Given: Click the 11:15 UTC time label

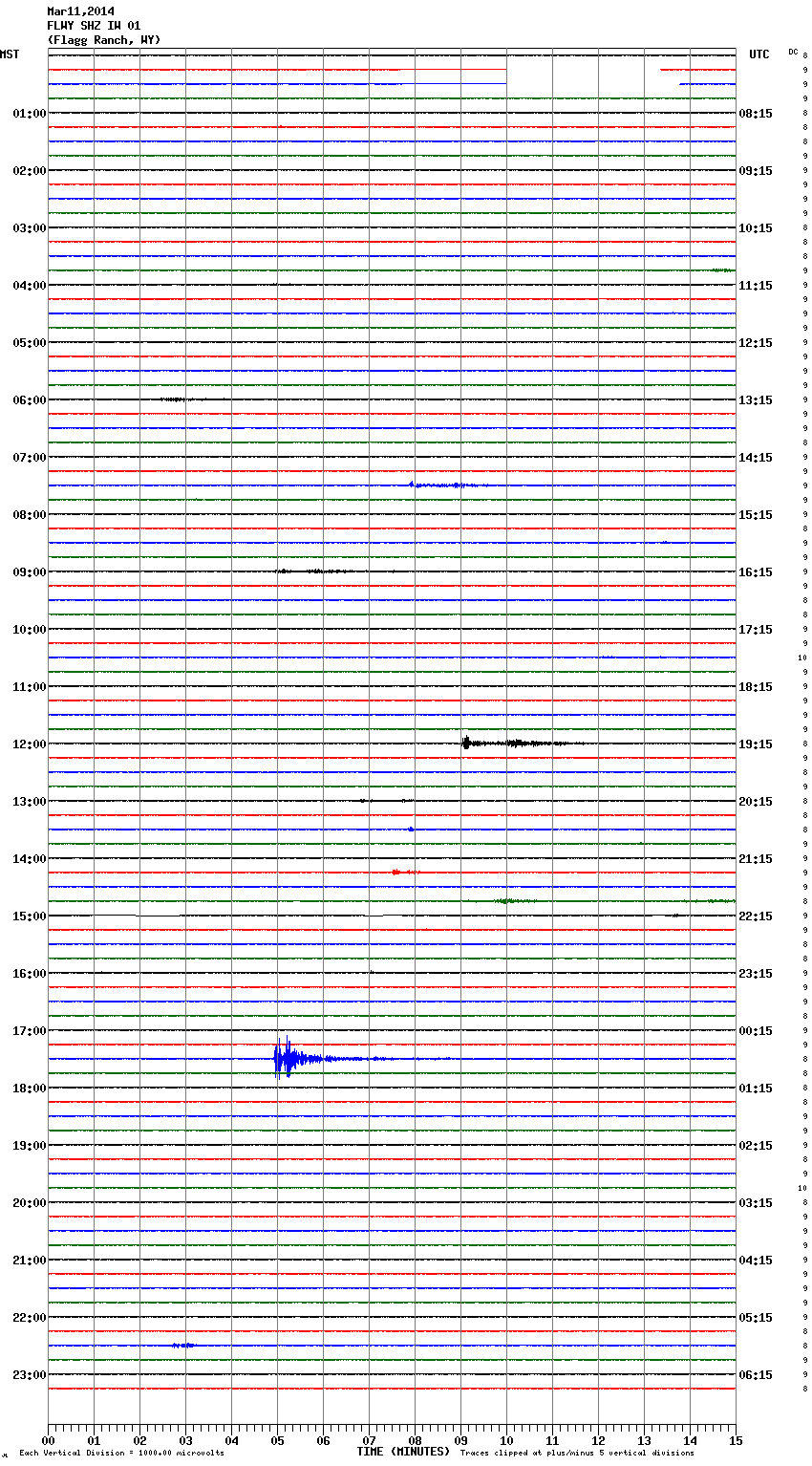Looking at the screenshot, I should (756, 286).
